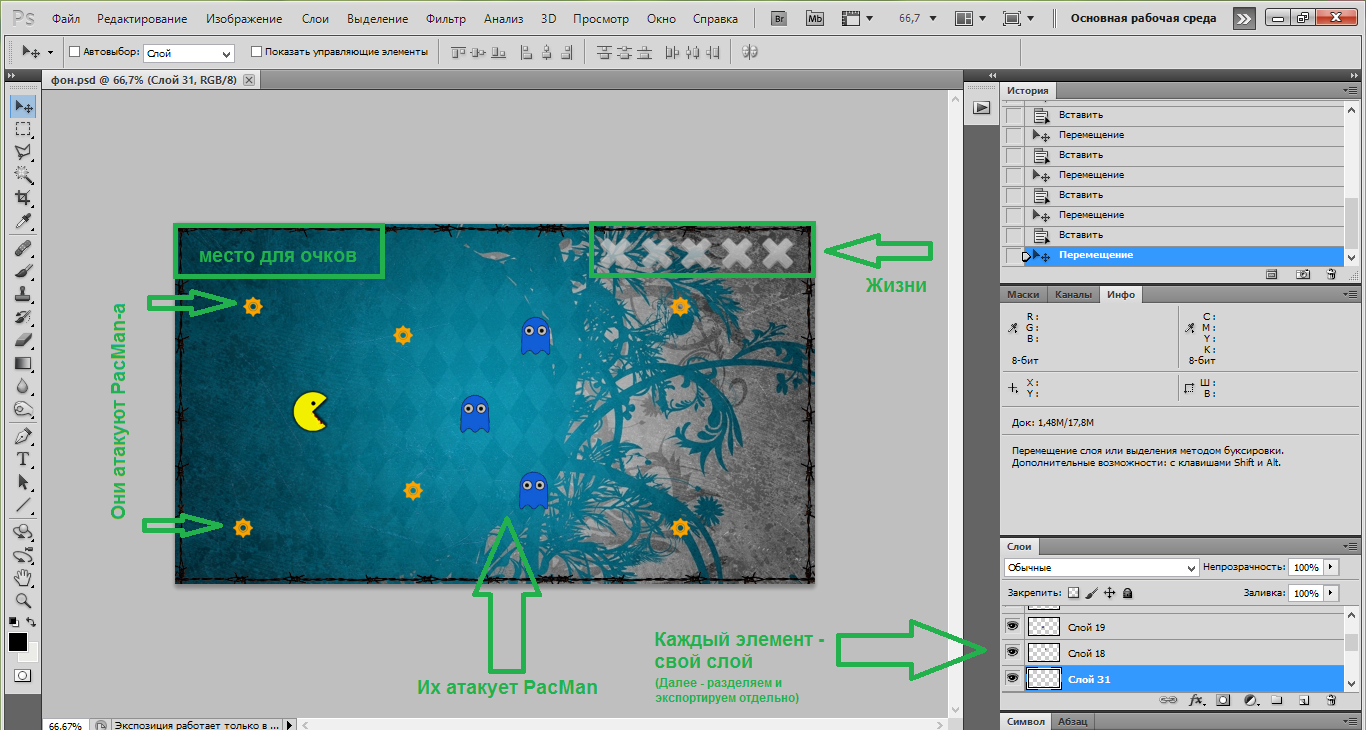Image resolution: width=1366 pixels, height=730 pixels.
Task: Toggle lock position of the layer
Action: [x=1109, y=593]
